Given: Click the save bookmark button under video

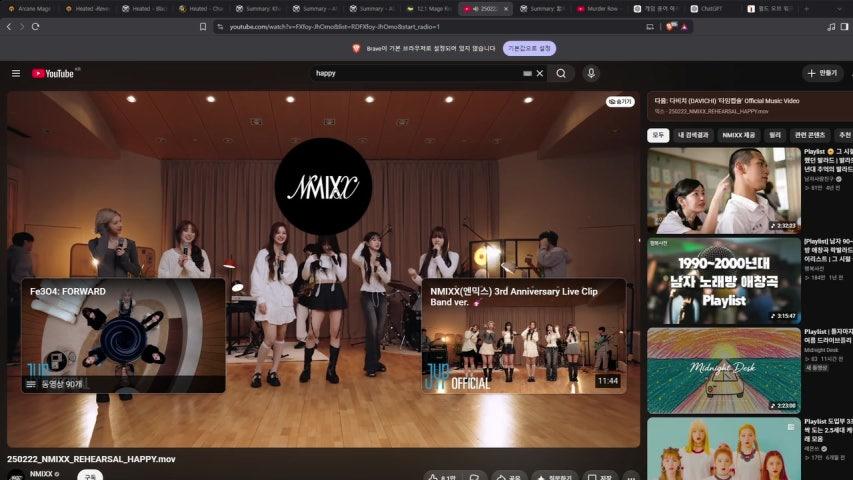Looking at the screenshot, I should (600, 476).
